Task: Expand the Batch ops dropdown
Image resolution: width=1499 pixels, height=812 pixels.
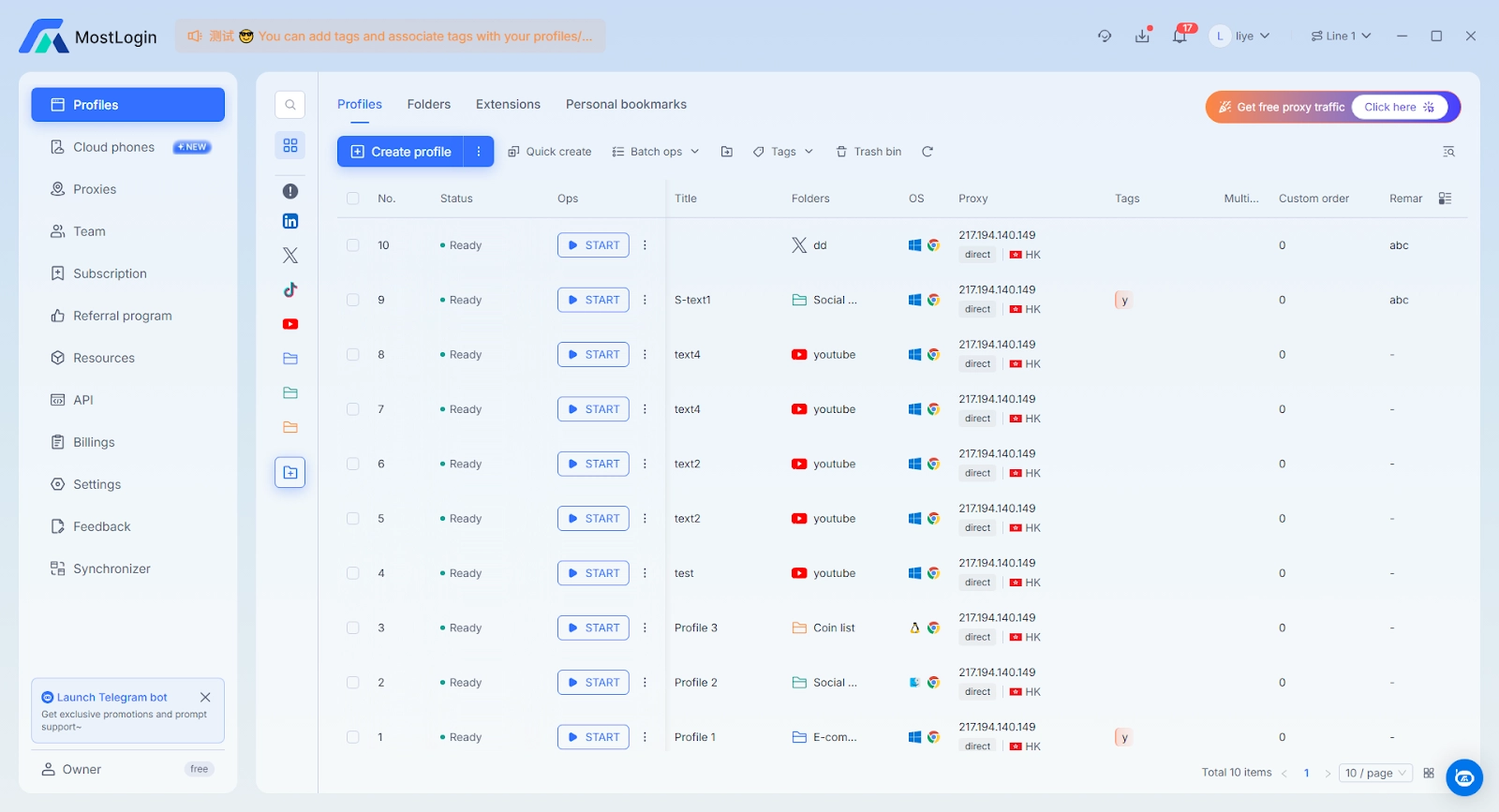Action: click(x=656, y=152)
